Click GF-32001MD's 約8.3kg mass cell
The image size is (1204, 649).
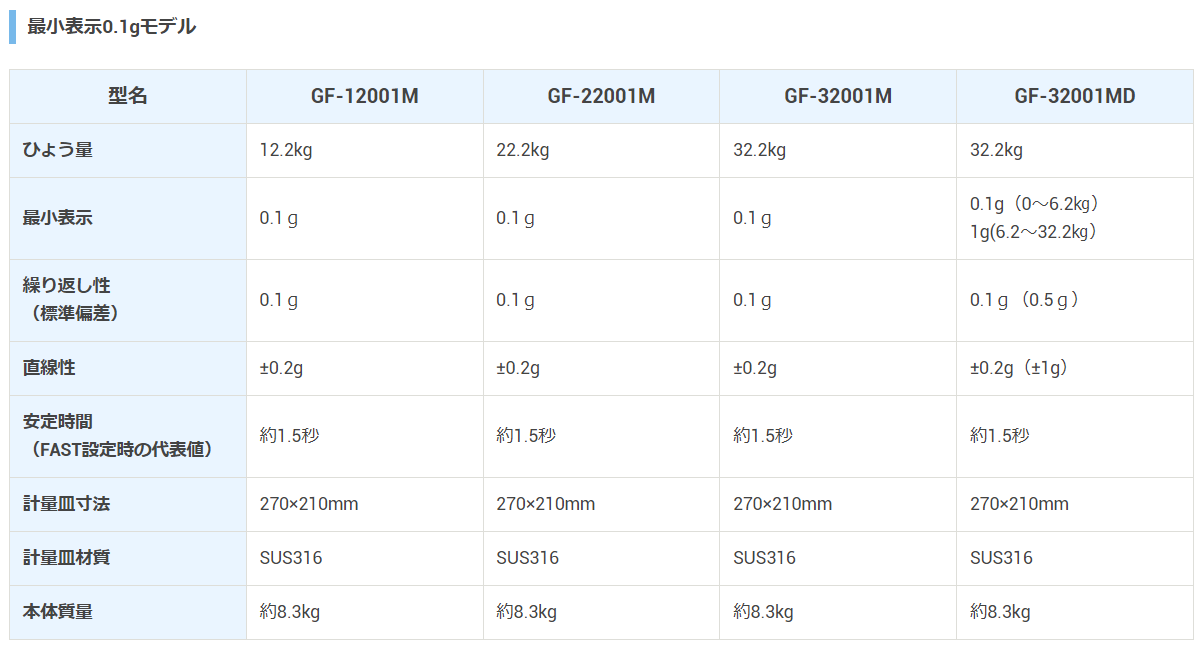pos(1075,612)
